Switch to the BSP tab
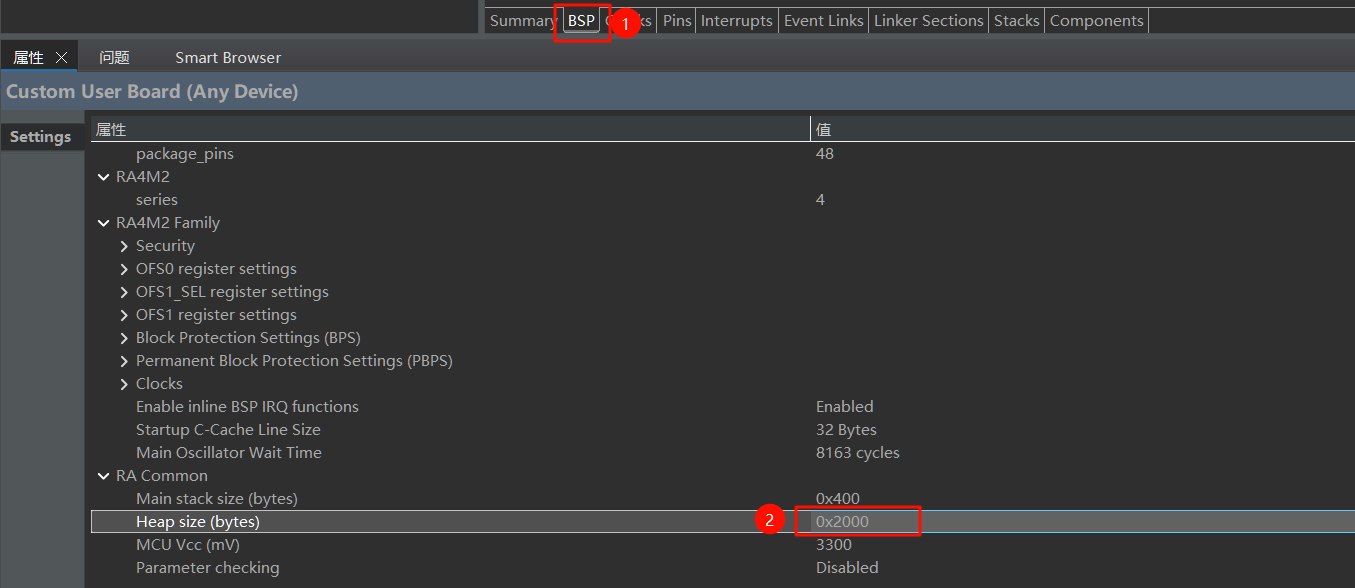The width and height of the screenshot is (1355, 588). (x=581, y=21)
